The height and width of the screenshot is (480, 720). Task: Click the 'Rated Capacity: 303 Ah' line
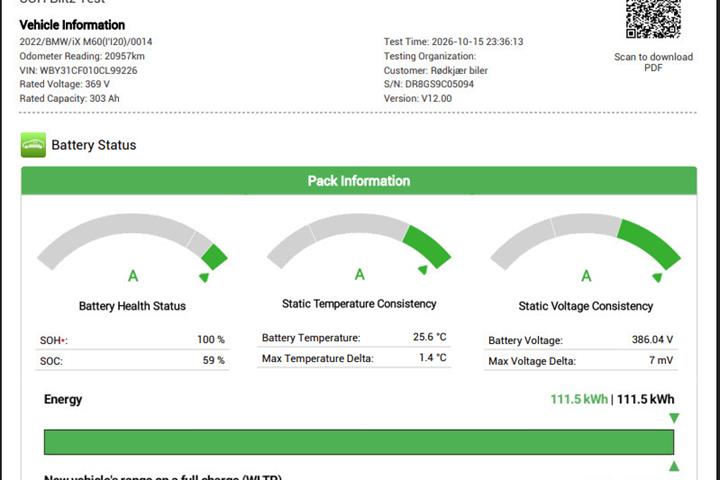(x=69, y=98)
